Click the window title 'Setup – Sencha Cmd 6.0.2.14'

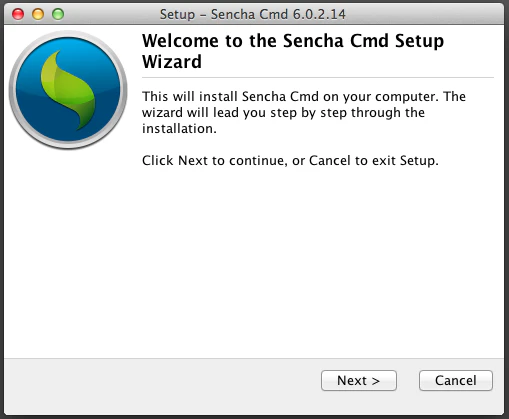[252, 14]
